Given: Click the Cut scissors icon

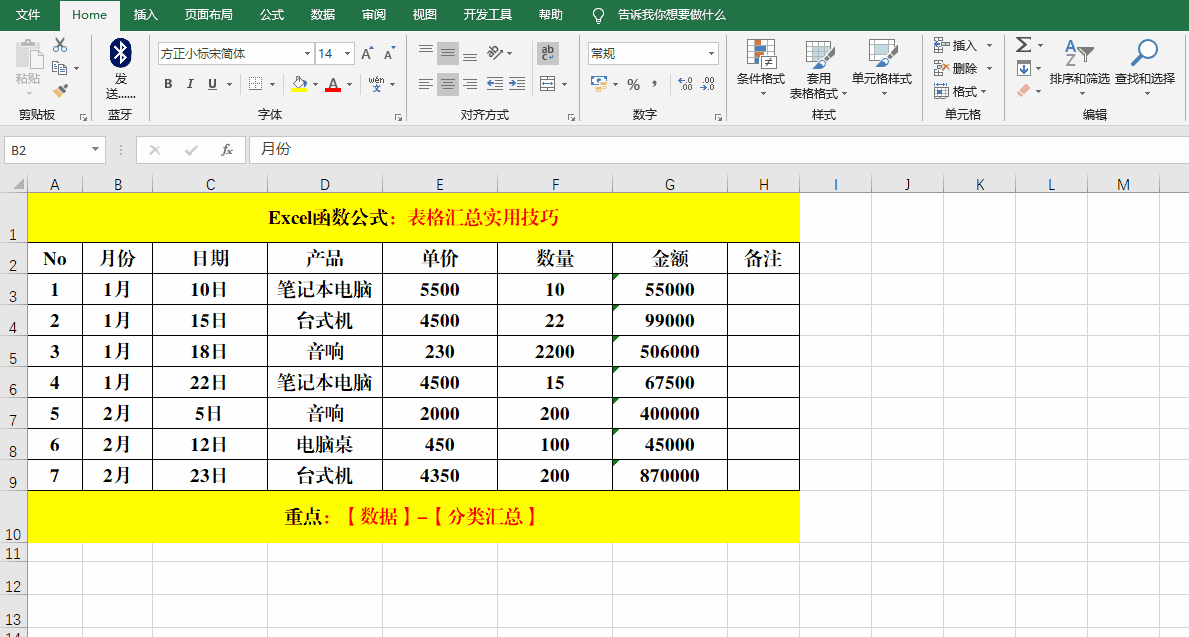Looking at the screenshot, I should pyautogui.click(x=60, y=46).
